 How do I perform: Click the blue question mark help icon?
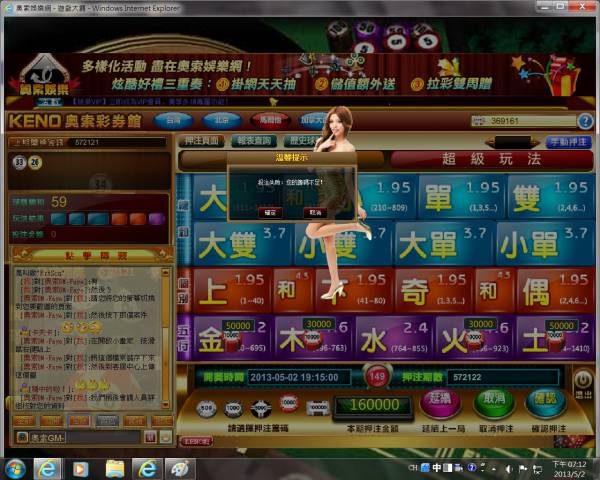tap(585, 122)
